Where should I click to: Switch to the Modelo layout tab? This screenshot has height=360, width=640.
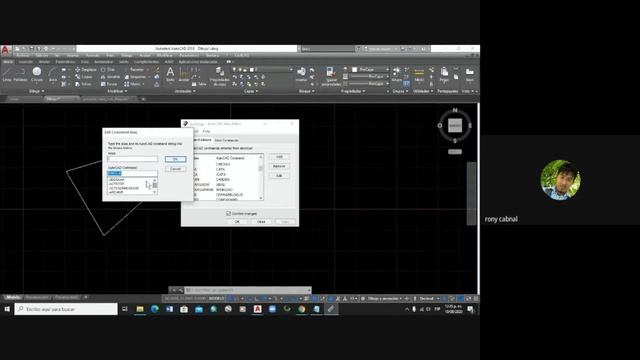13,298
